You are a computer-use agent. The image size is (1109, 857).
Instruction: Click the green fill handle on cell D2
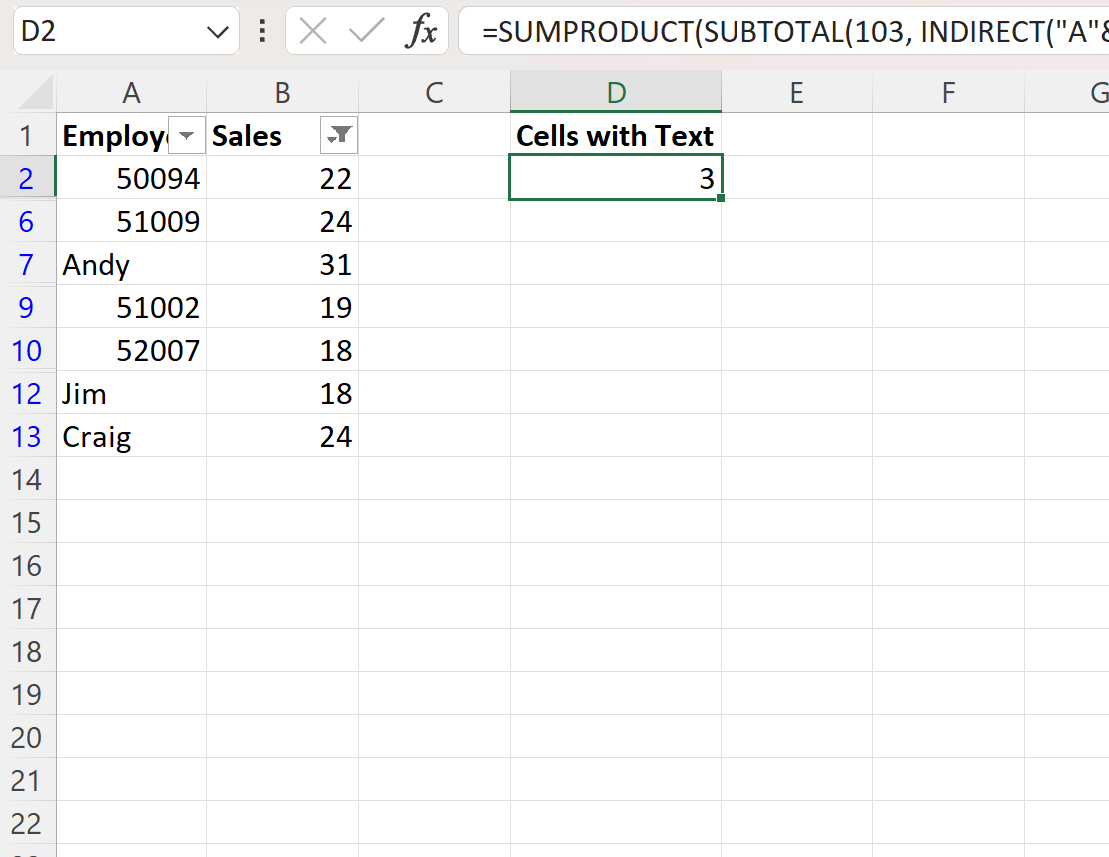tap(719, 199)
